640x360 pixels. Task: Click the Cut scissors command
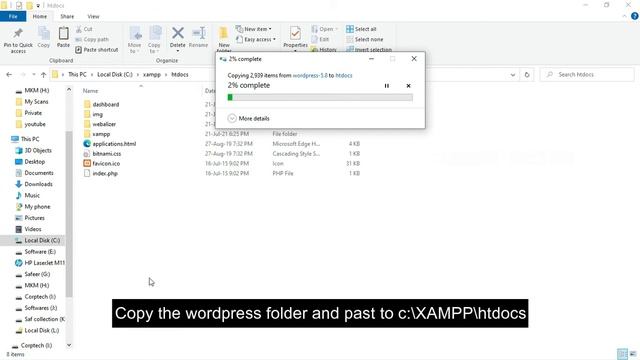84,29
